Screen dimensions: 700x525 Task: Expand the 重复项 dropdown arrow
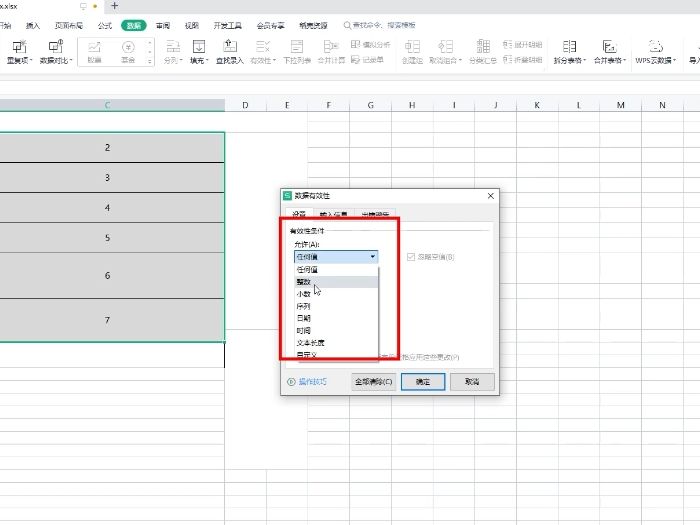pyautogui.click(x=31, y=60)
